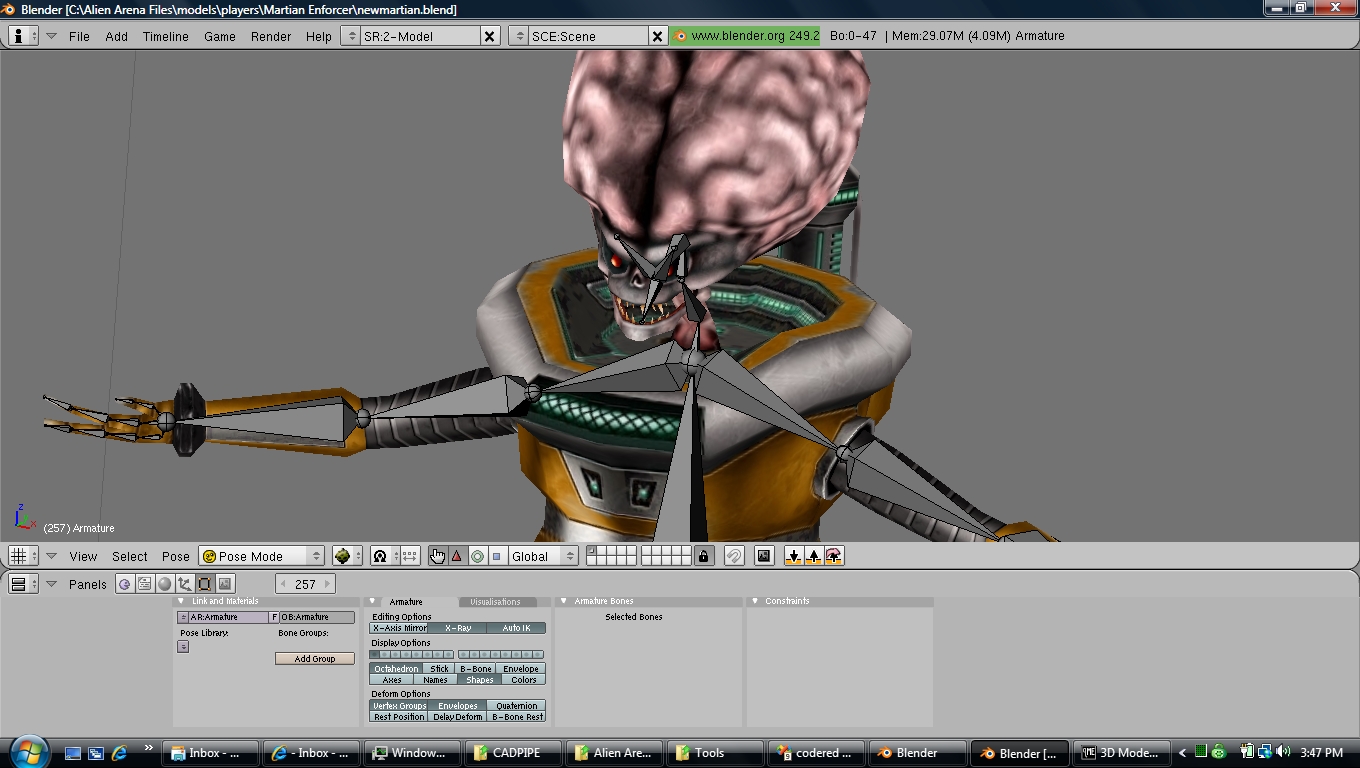Click the AR:Armature name field
1360x768 pixels.
tap(229, 617)
